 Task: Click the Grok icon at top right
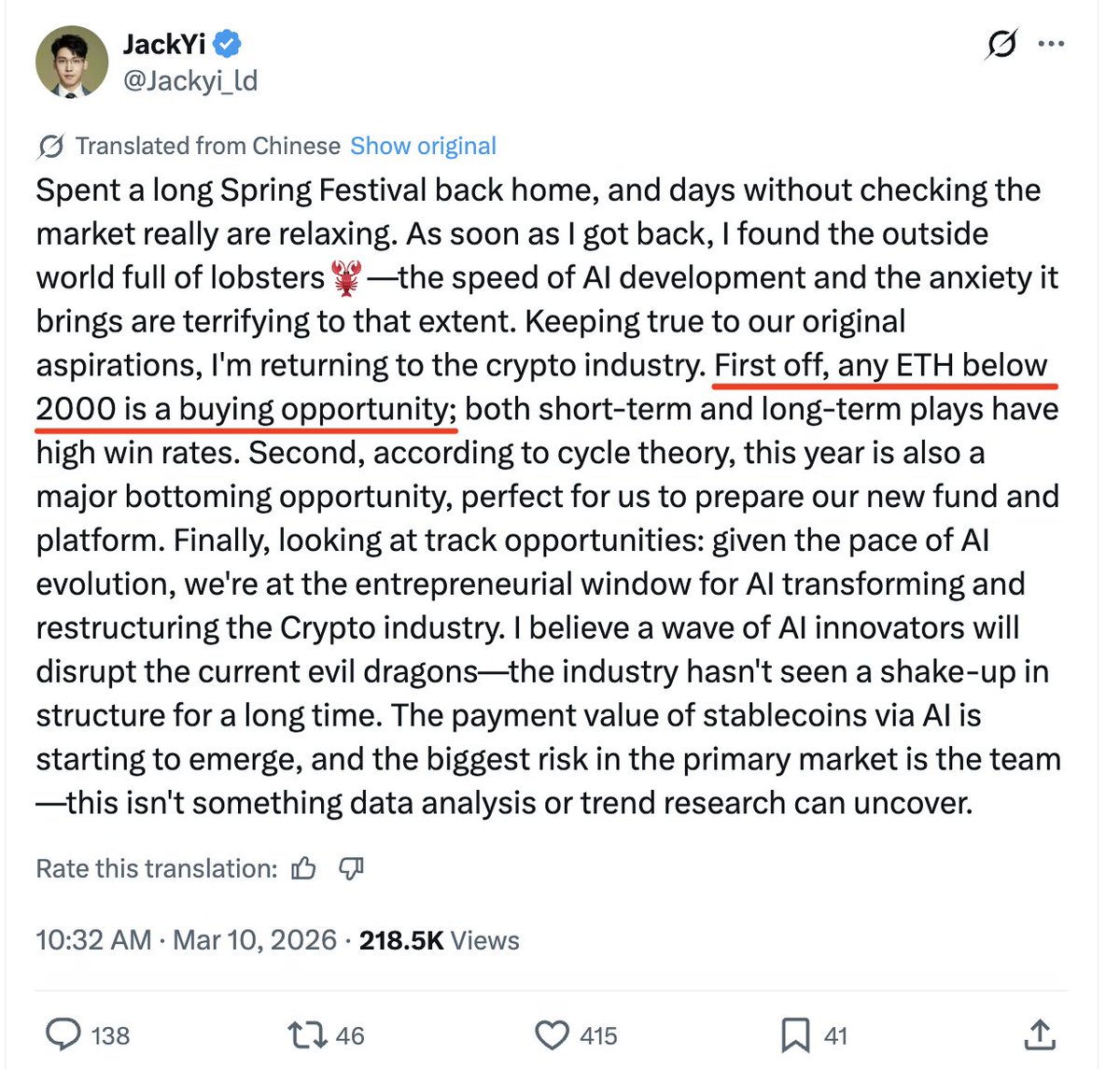pos(1001,44)
